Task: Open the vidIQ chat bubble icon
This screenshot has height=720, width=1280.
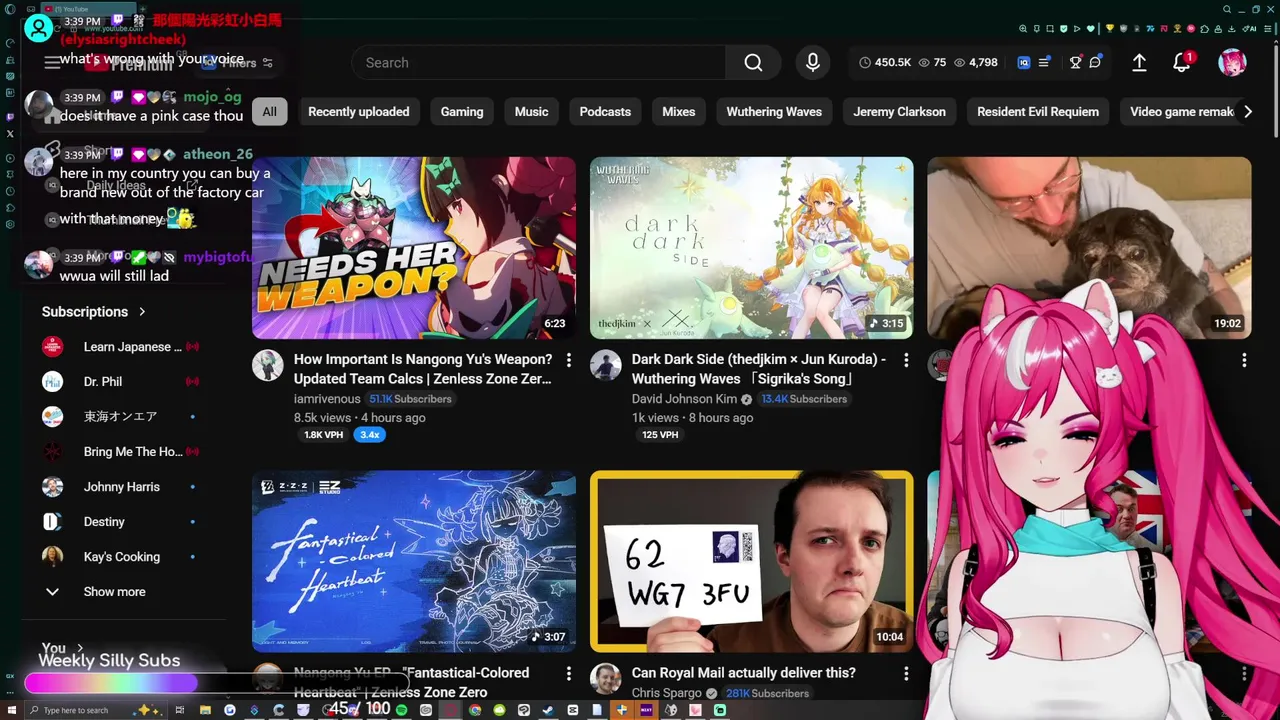Action: pos(1095,62)
